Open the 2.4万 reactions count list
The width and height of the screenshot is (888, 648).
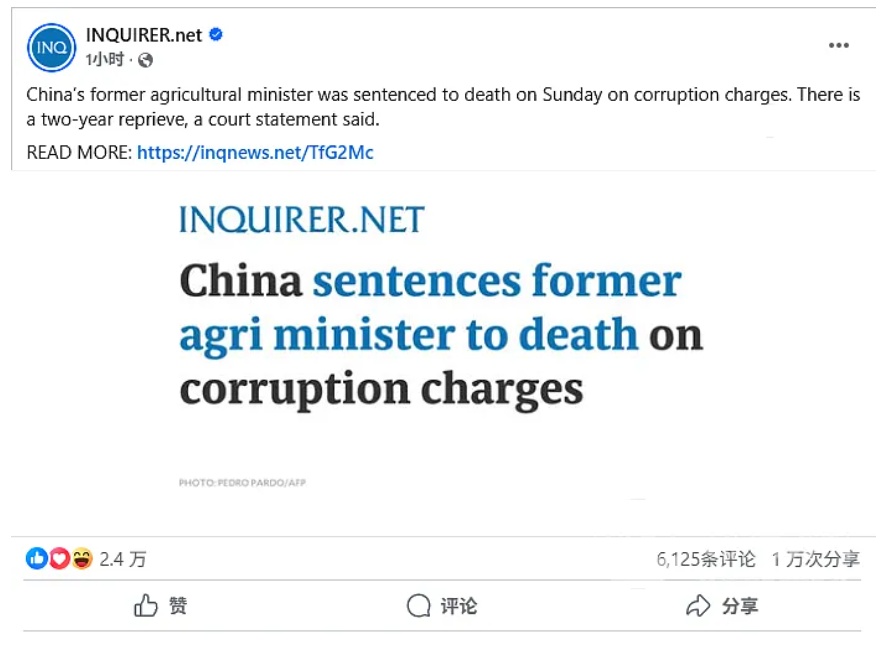(x=123, y=559)
